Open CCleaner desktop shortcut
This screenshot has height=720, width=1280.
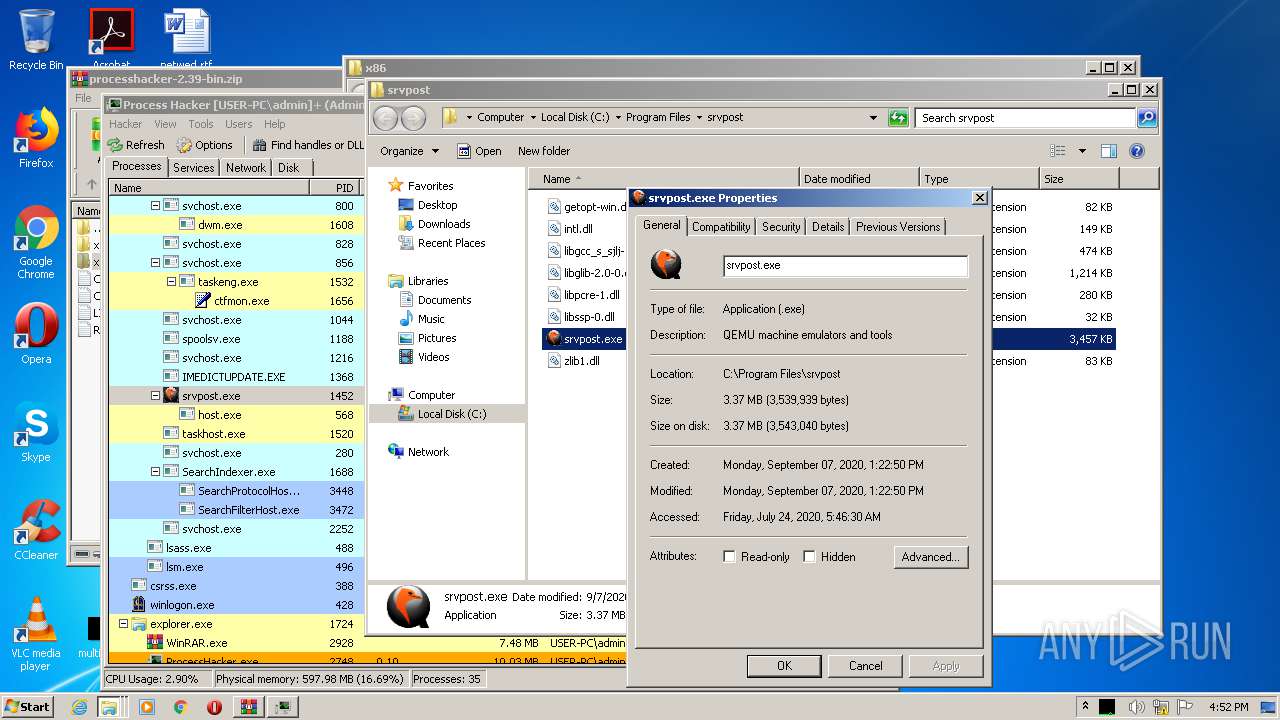36,530
